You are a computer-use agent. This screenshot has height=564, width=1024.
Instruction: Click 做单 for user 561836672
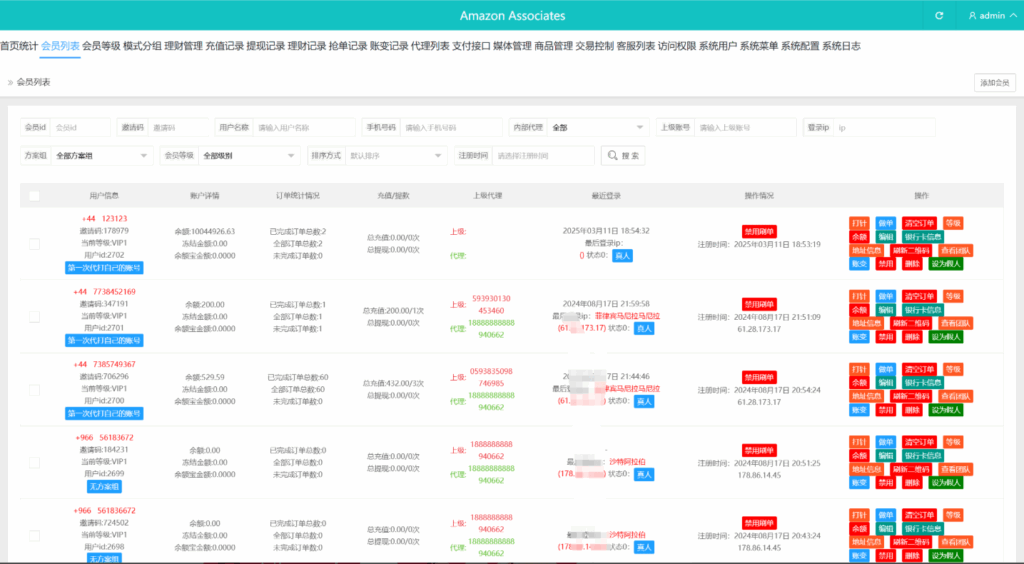885,515
